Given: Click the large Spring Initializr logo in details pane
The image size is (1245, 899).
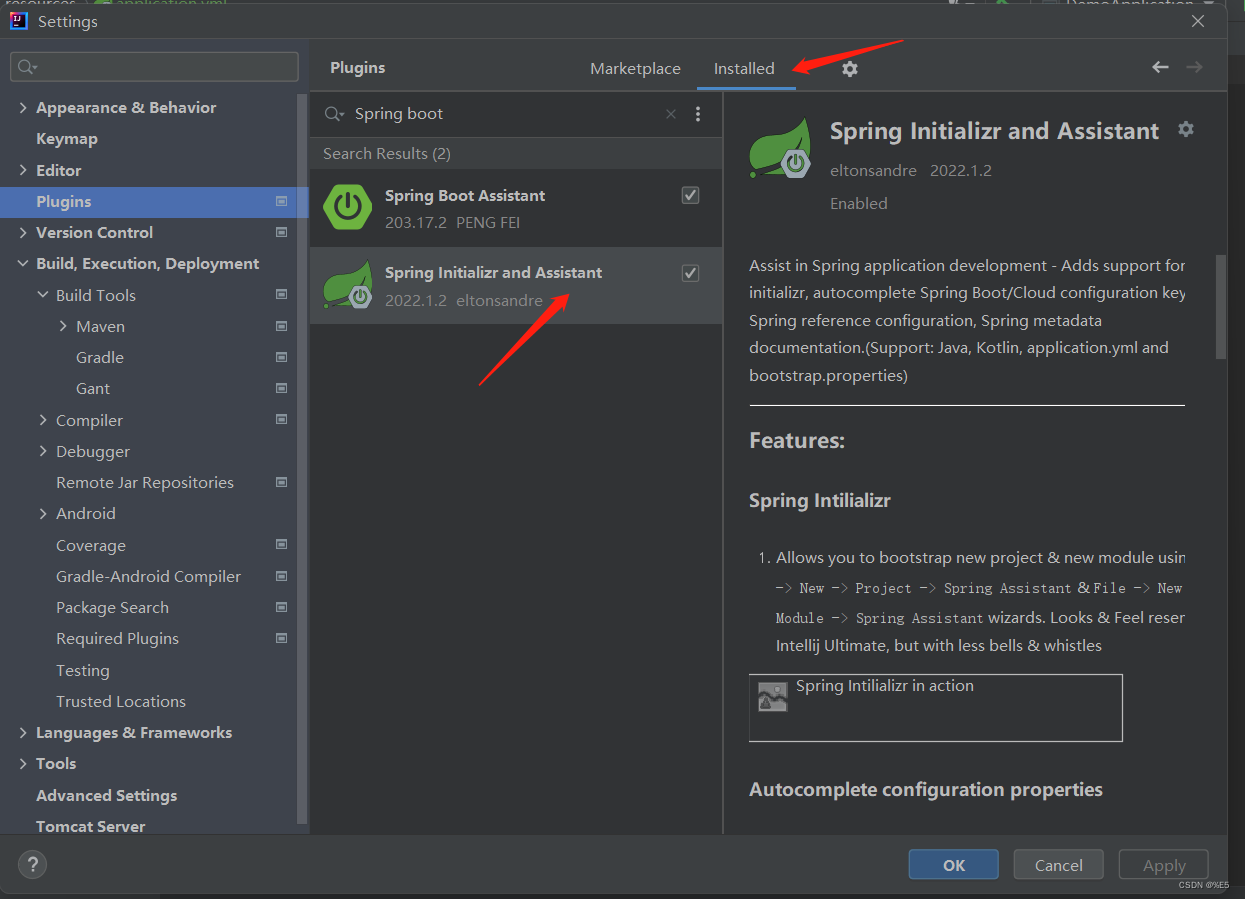Looking at the screenshot, I should point(781,149).
